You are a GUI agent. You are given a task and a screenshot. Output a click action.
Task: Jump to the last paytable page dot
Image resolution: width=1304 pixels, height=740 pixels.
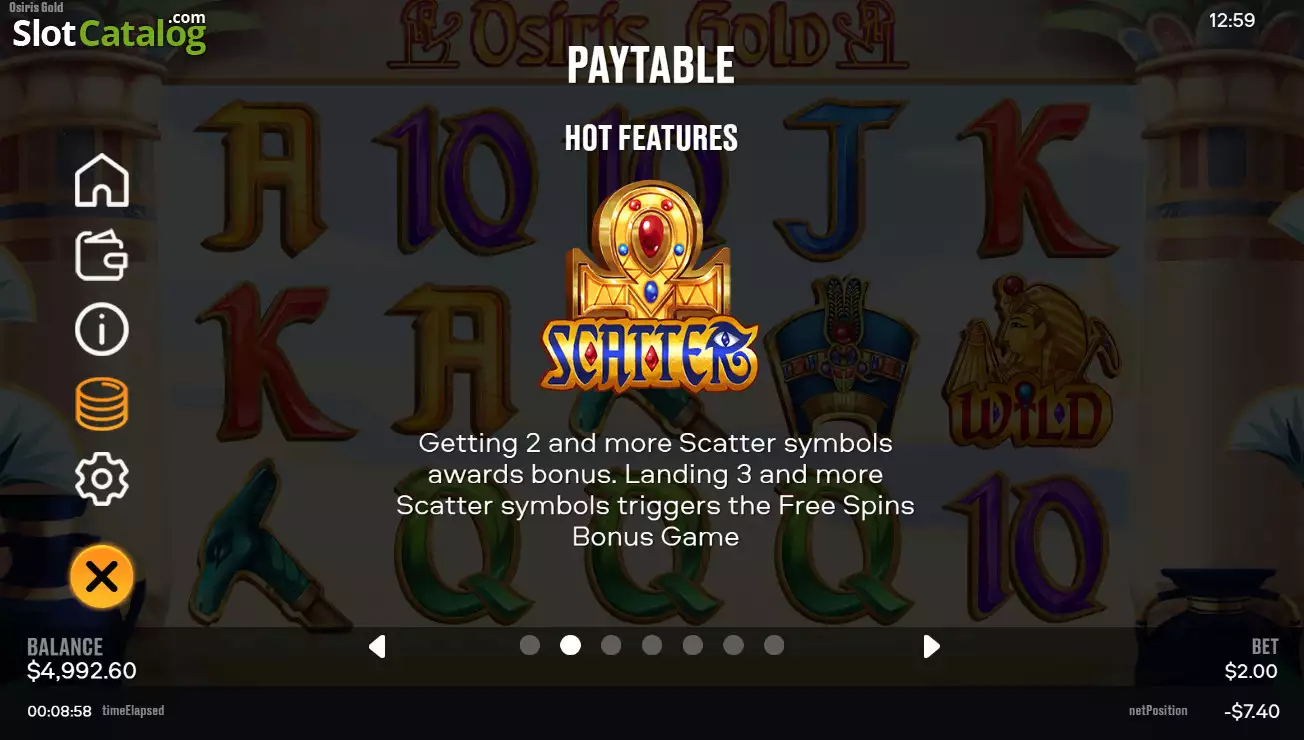pyautogui.click(x=774, y=645)
